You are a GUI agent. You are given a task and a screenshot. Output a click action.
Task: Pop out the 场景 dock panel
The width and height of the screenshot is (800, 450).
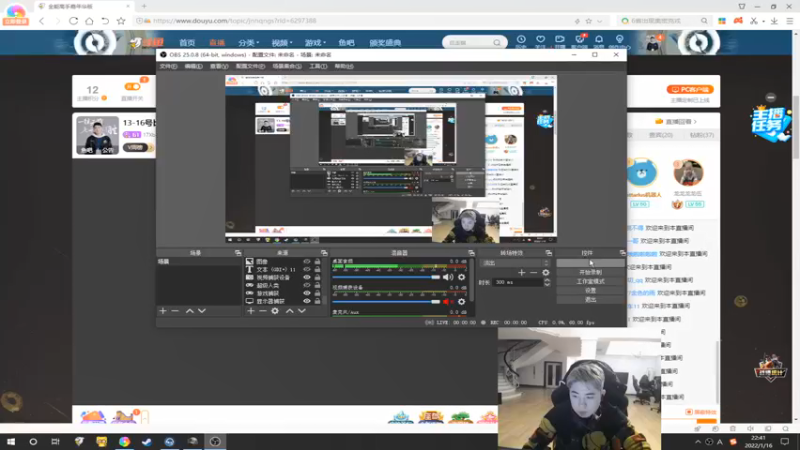click(x=238, y=253)
